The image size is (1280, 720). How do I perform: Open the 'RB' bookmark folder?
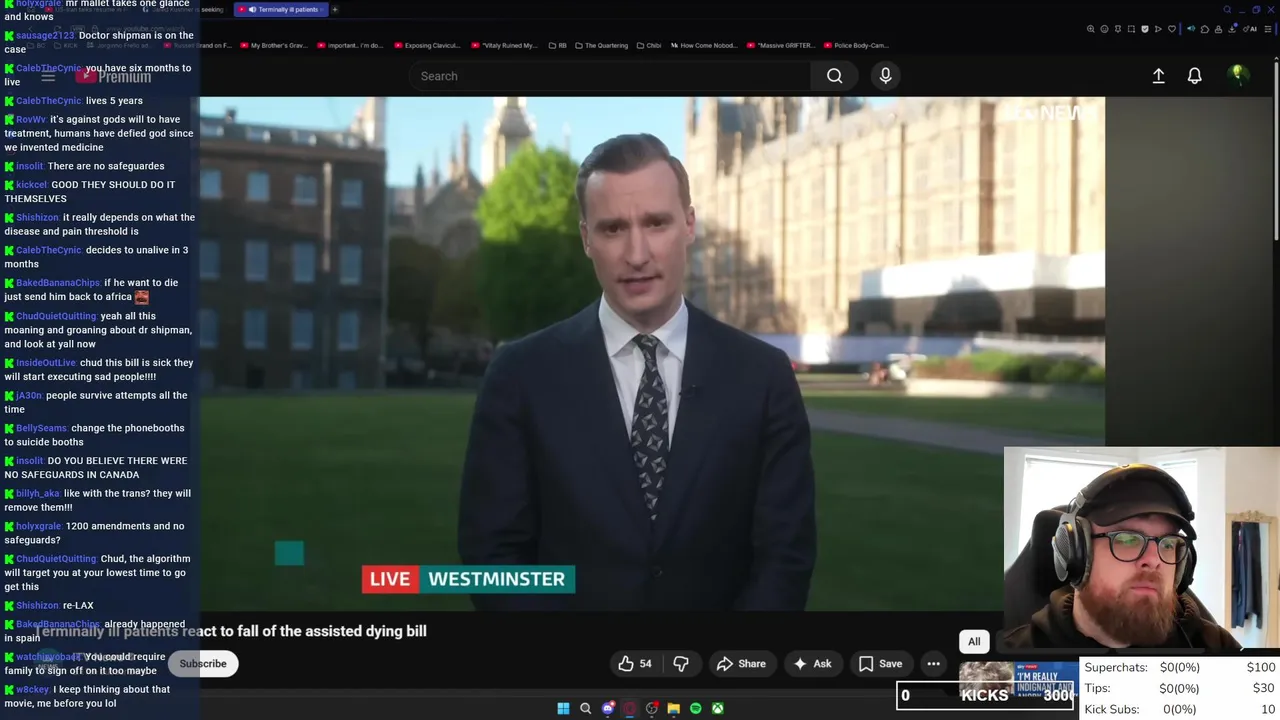(x=557, y=45)
